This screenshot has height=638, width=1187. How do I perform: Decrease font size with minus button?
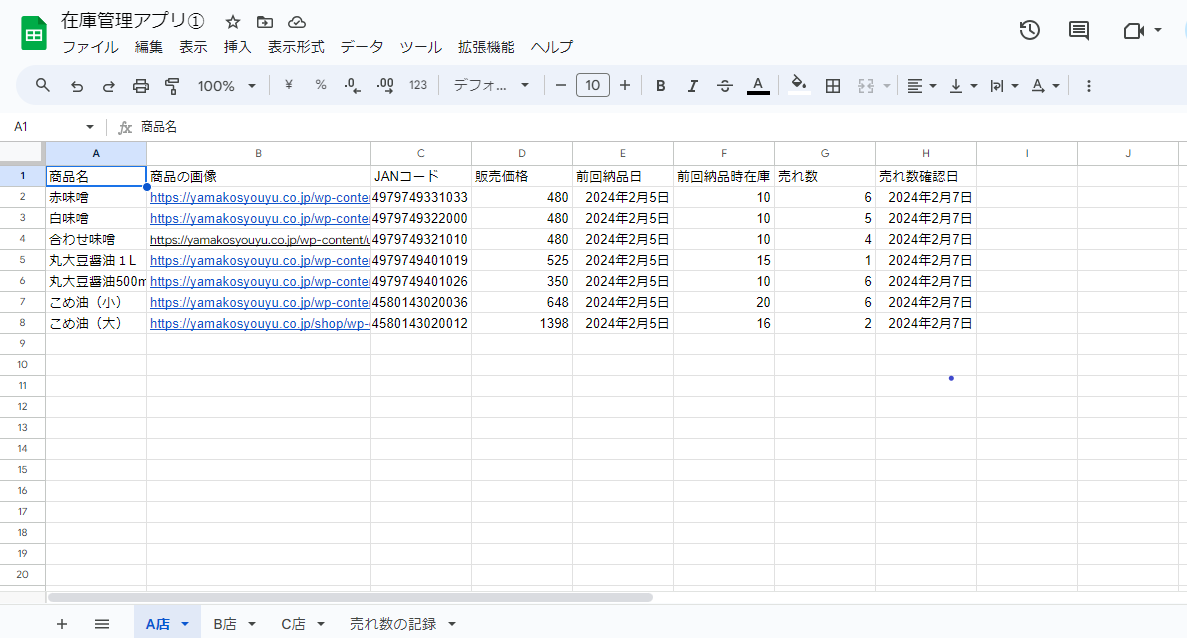[560, 86]
